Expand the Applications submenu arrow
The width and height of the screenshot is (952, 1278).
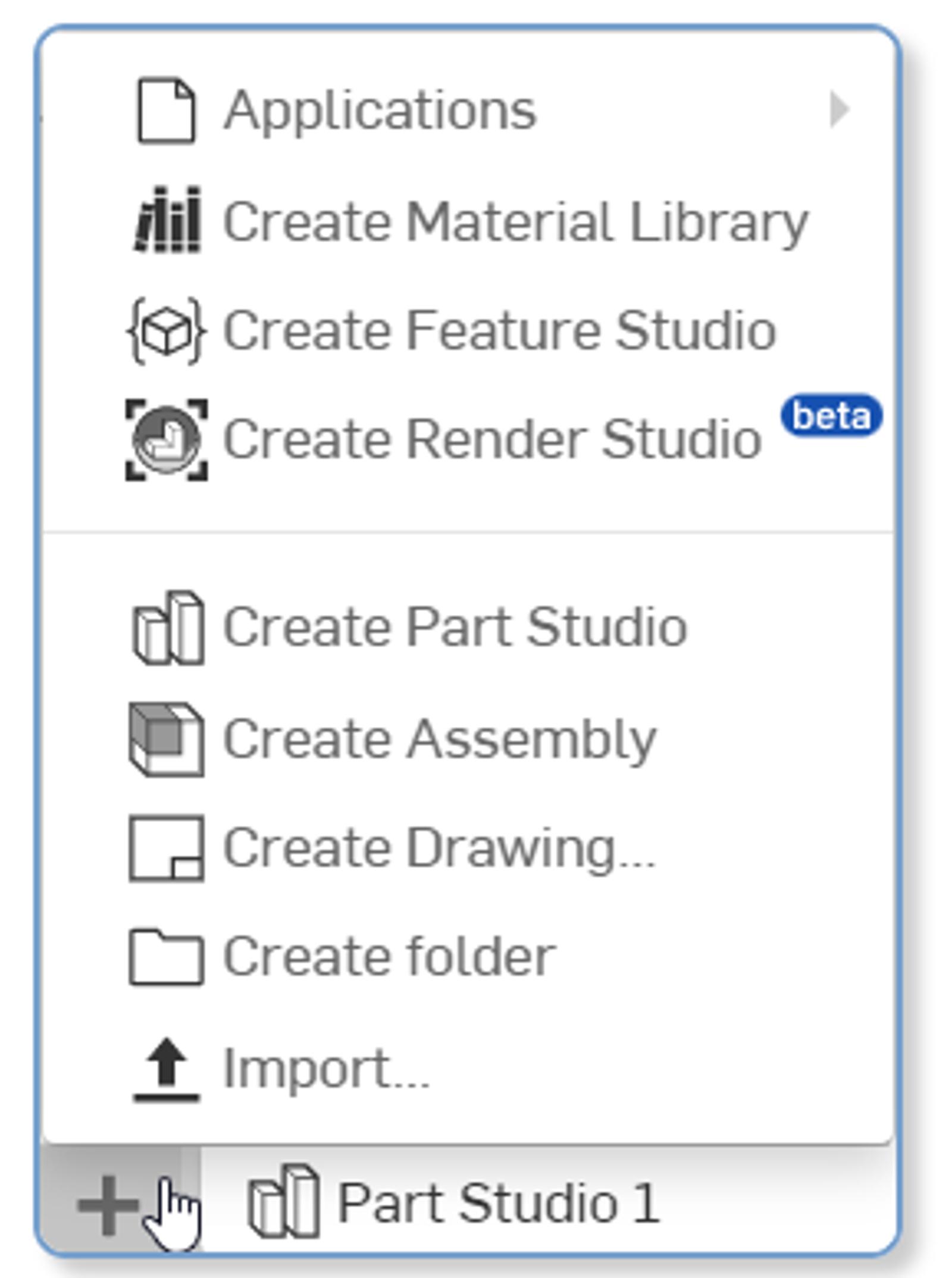840,109
